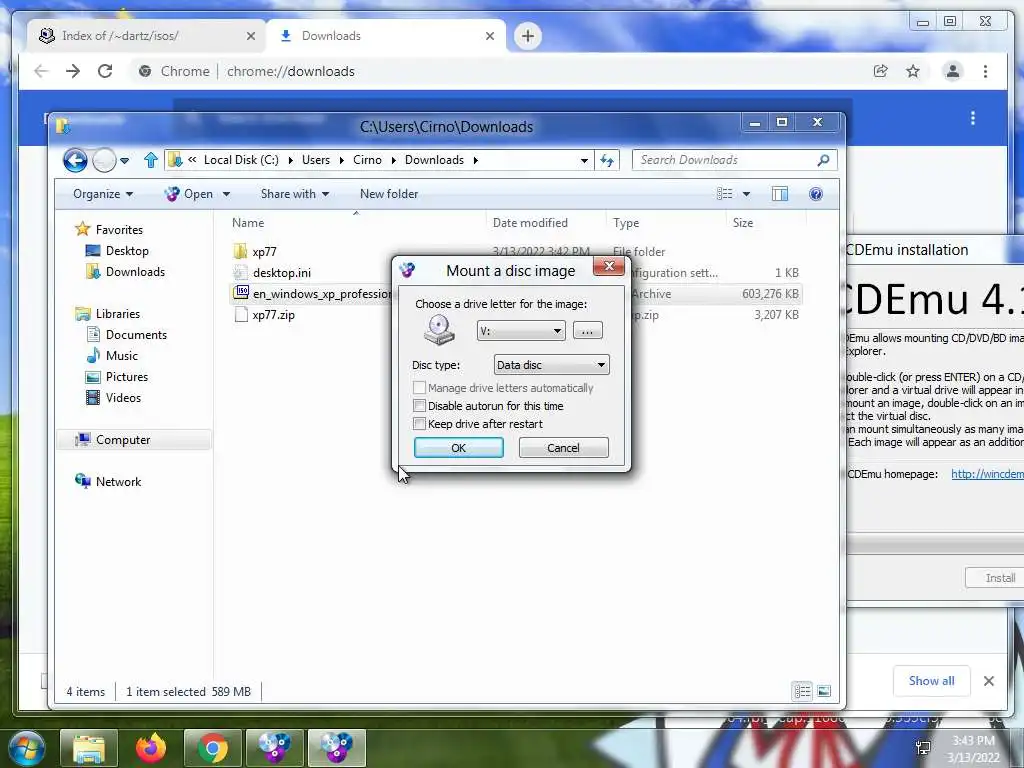This screenshot has width=1024, height=768.
Task: Click Local Disk (C:) breadcrumb
Action: tap(241, 160)
